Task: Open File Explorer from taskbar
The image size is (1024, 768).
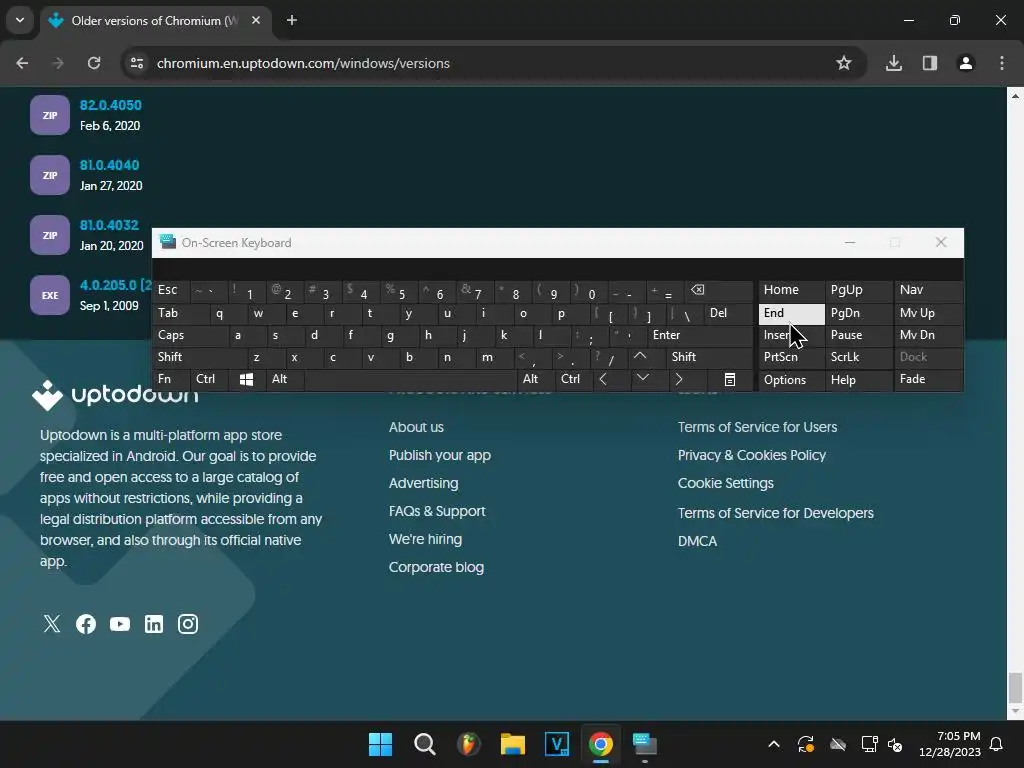Action: click(513, 744)
